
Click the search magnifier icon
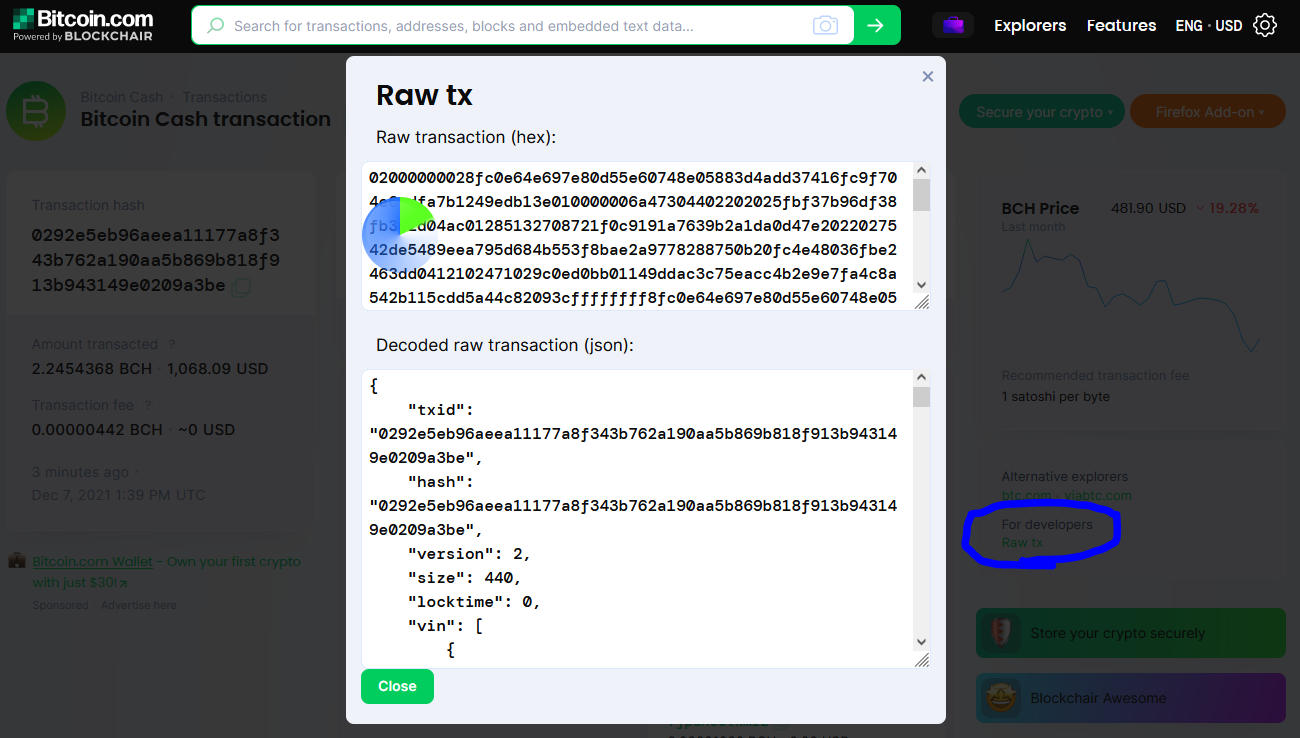pyautogui.click(x=215, y=25)
